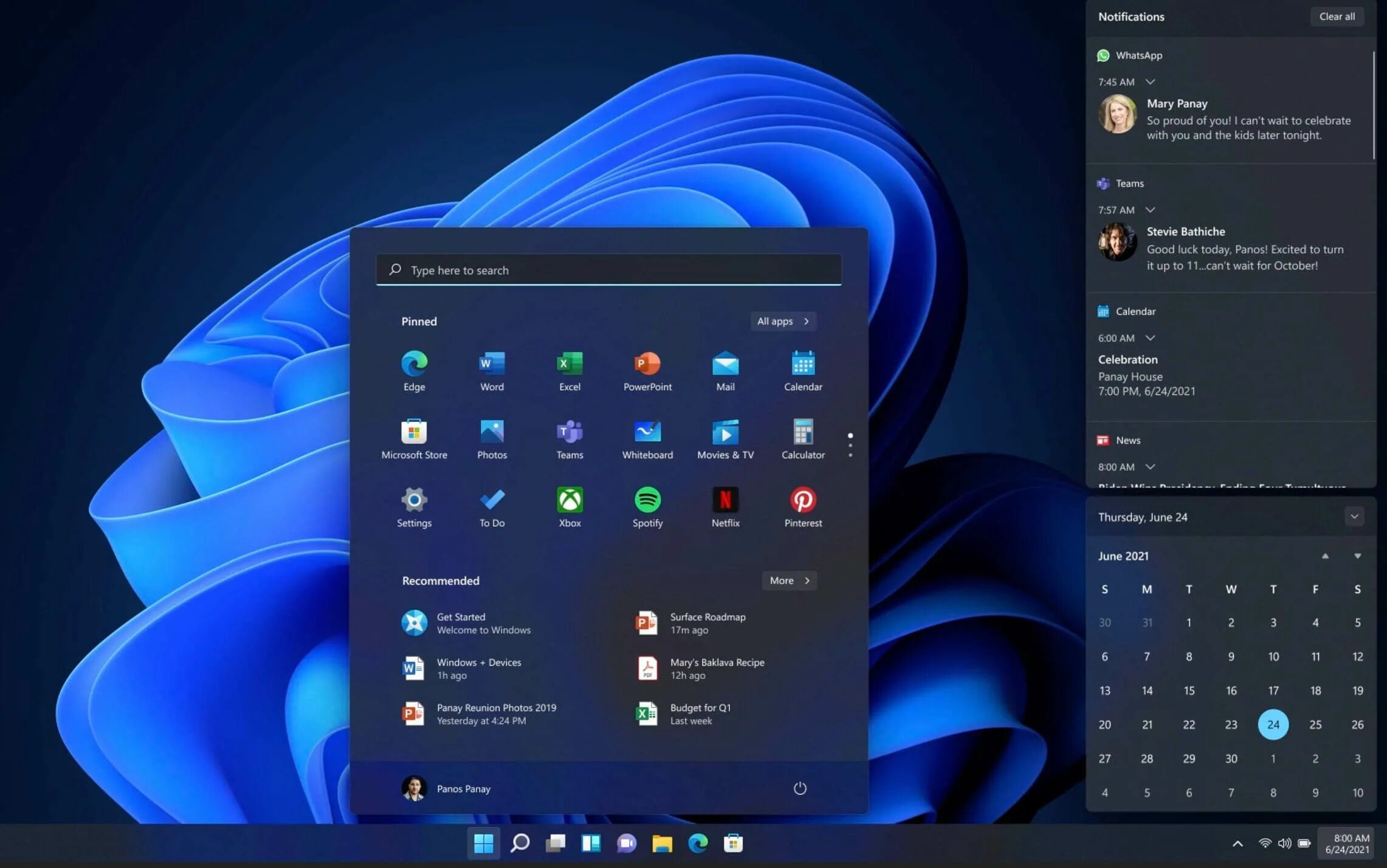The width and height of the screenshot is (1387, 868).
Task: Clear all notifications
Action: point(1337,16)
